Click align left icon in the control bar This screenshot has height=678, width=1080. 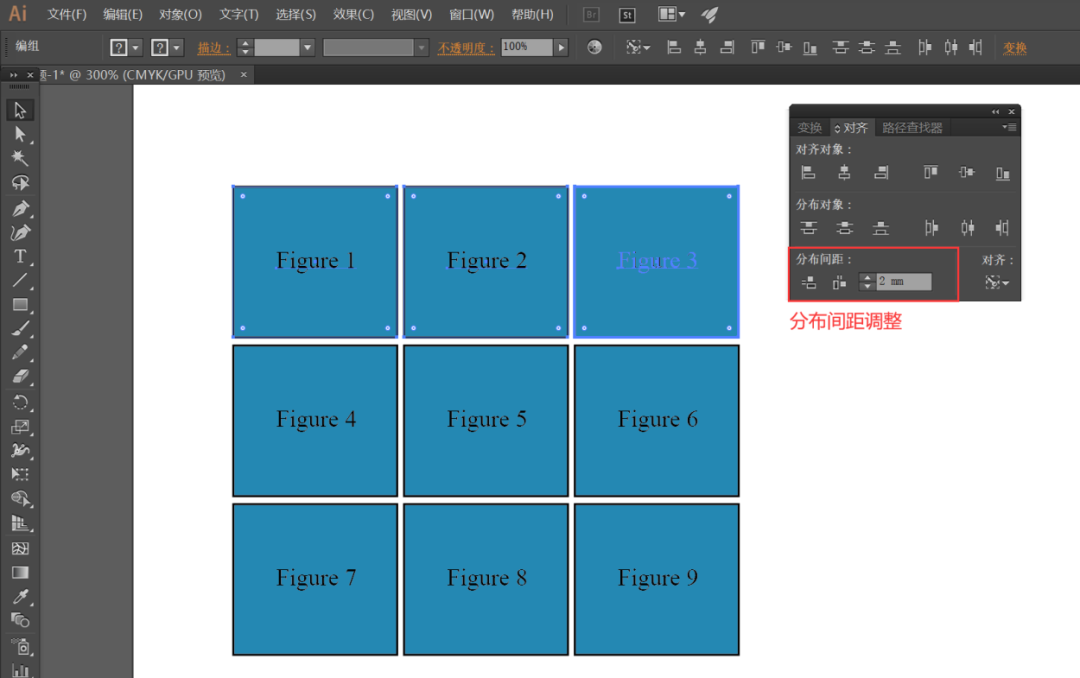point(674,48)
